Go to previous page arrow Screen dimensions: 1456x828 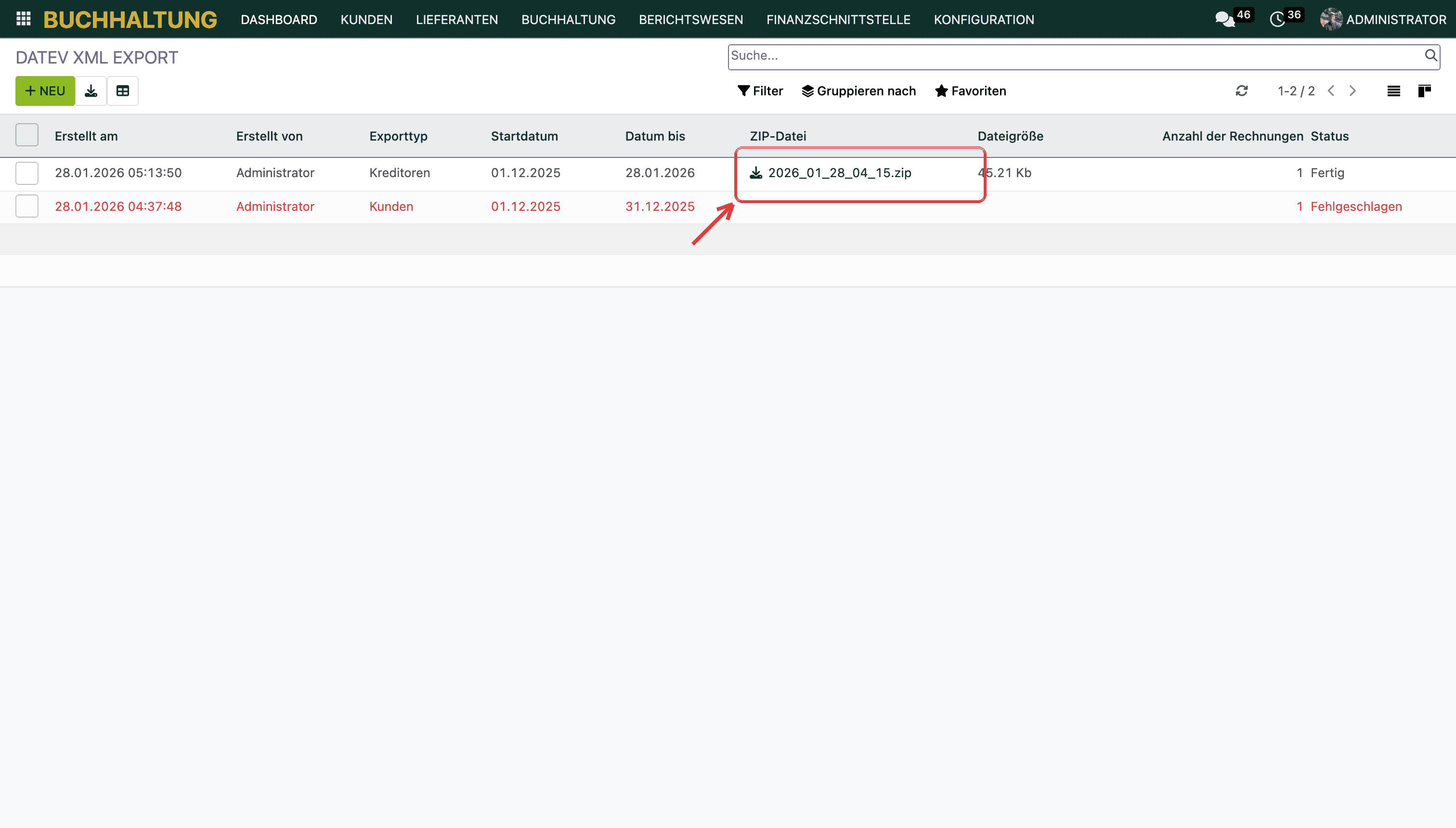1331,91
